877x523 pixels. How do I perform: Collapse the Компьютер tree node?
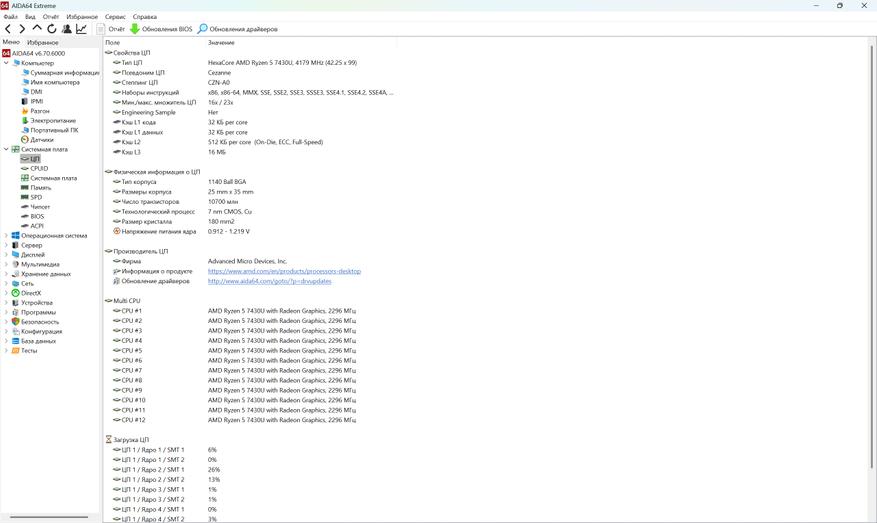pyautogui.click(x=6, y=63)
